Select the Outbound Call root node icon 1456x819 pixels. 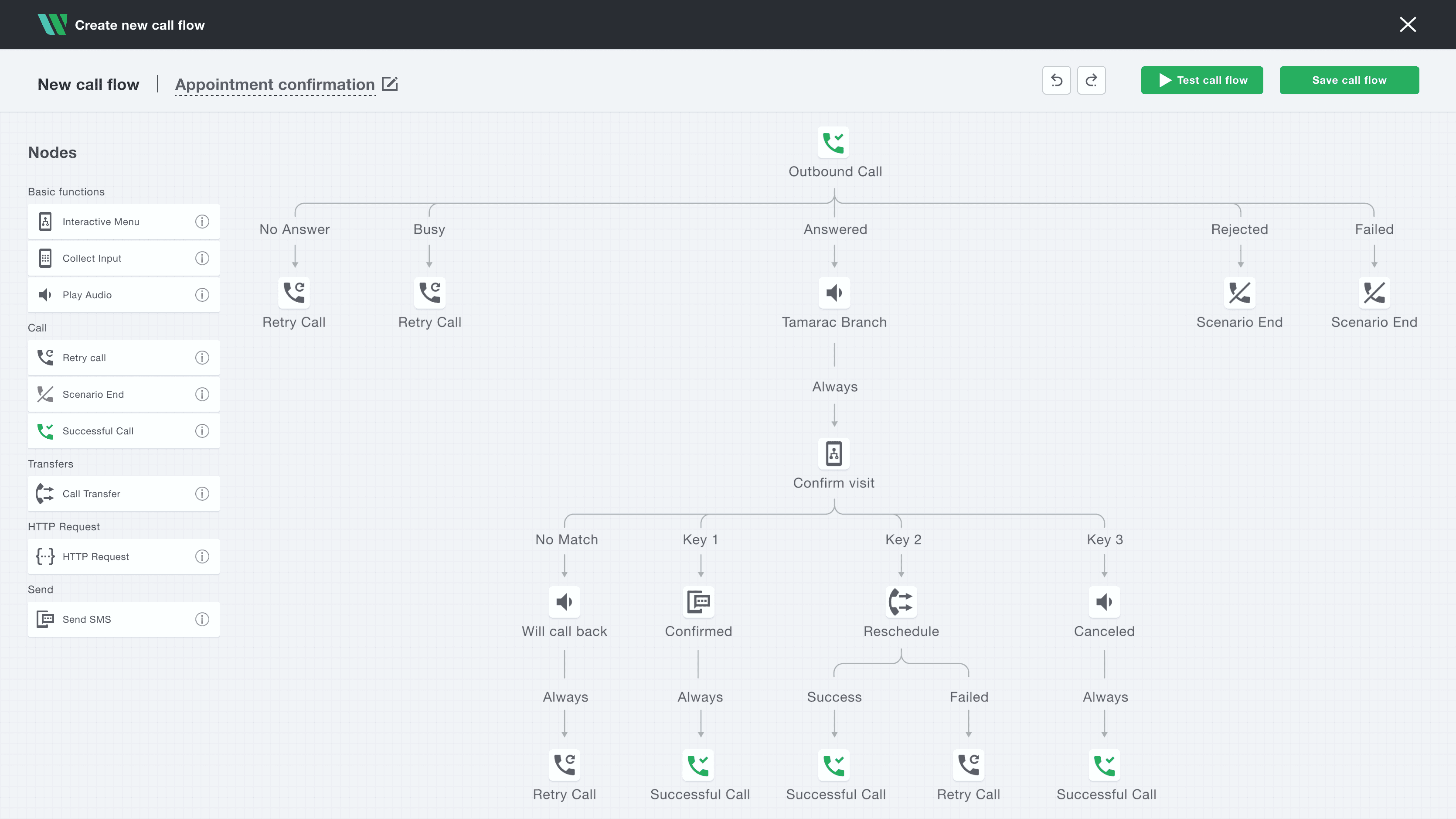click(x=833, y=143)
